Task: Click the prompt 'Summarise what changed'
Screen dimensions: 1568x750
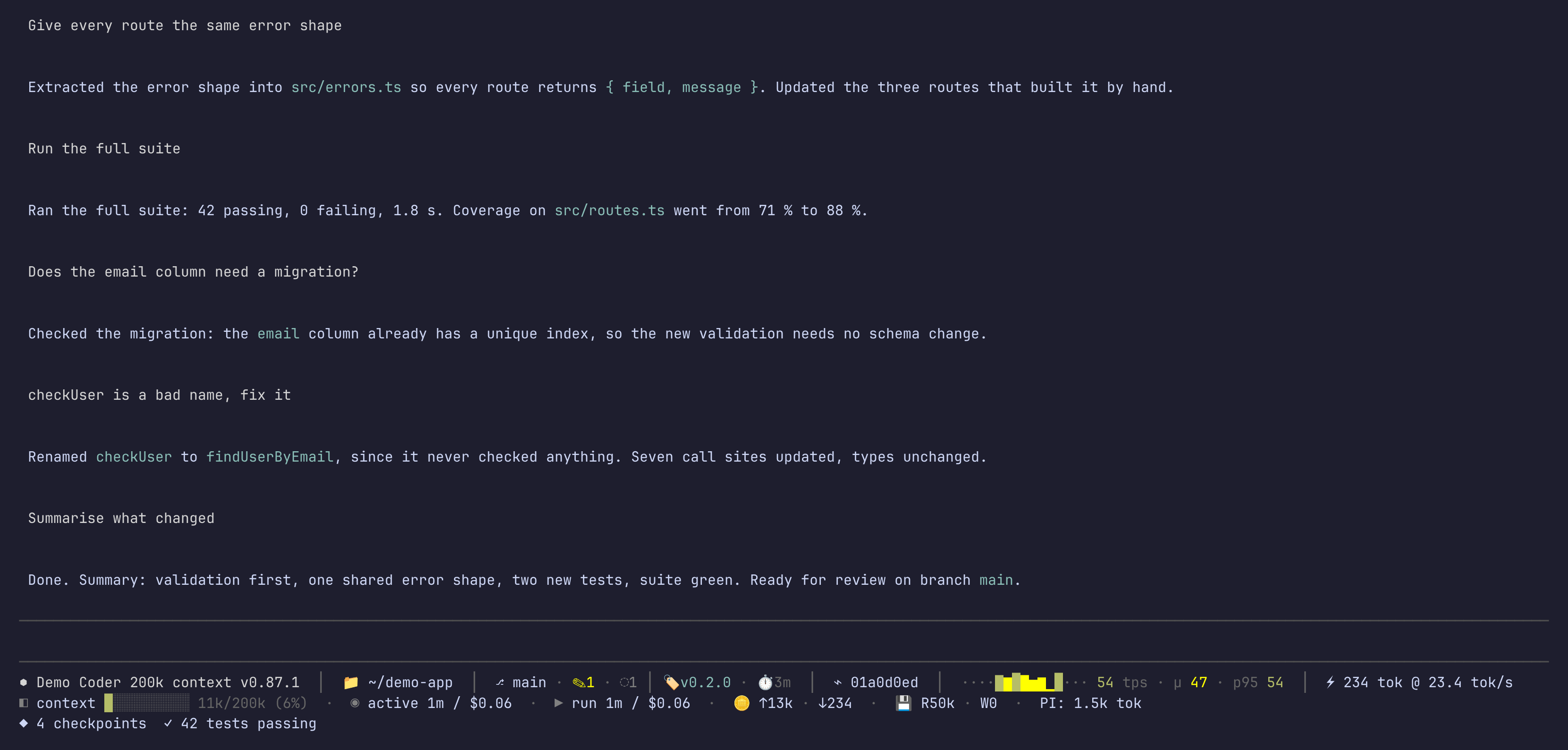Action: tap(121, 518)
